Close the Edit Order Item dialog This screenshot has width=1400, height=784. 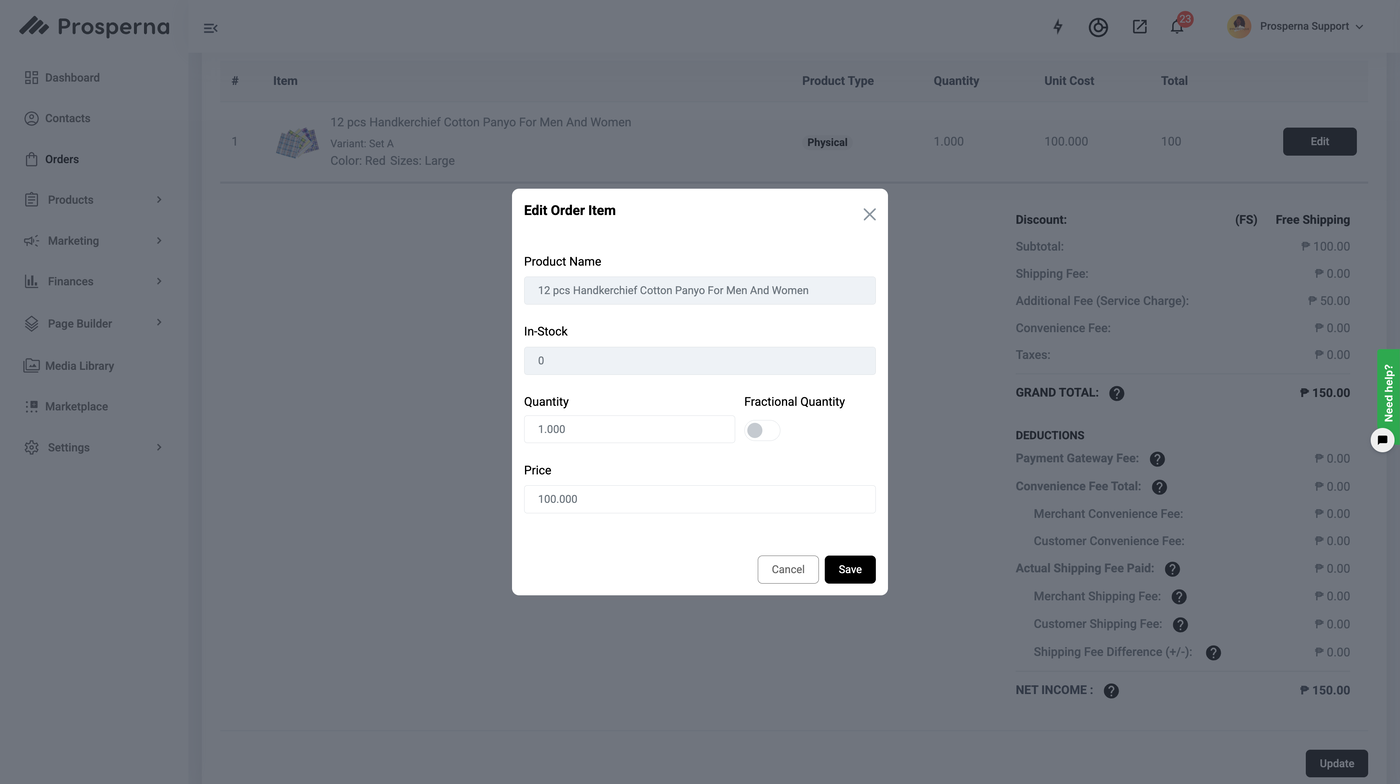pos(869,214)
